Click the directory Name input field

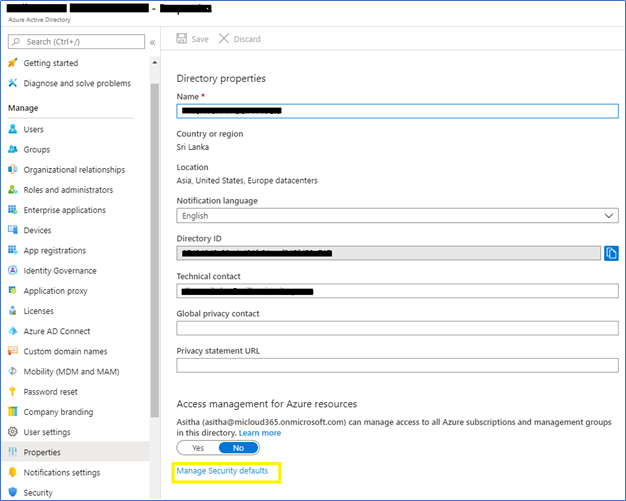(x=397, y=111)
